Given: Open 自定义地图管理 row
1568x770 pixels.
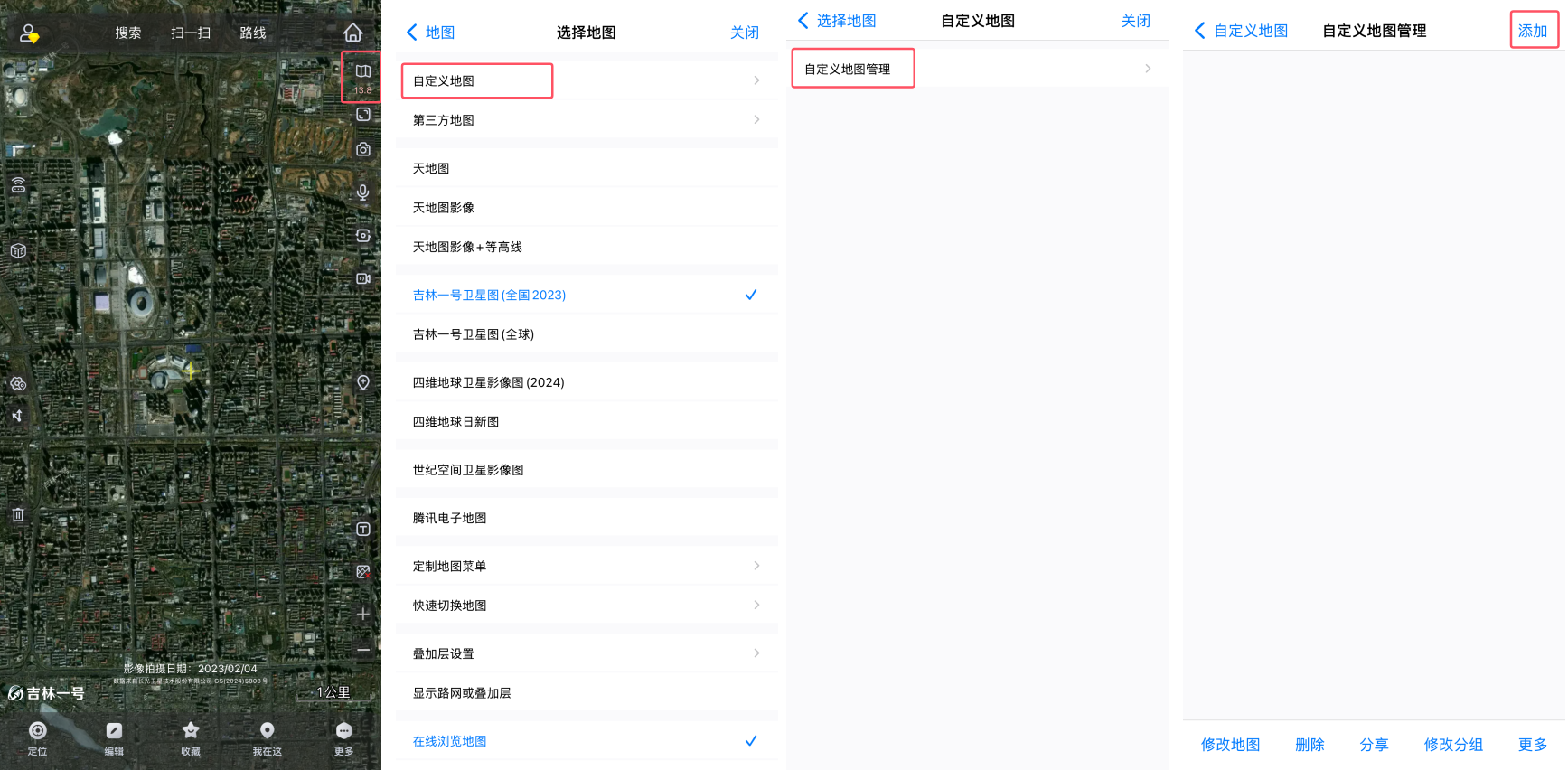Looking at the screenshot, I should (x=978, y=69).
